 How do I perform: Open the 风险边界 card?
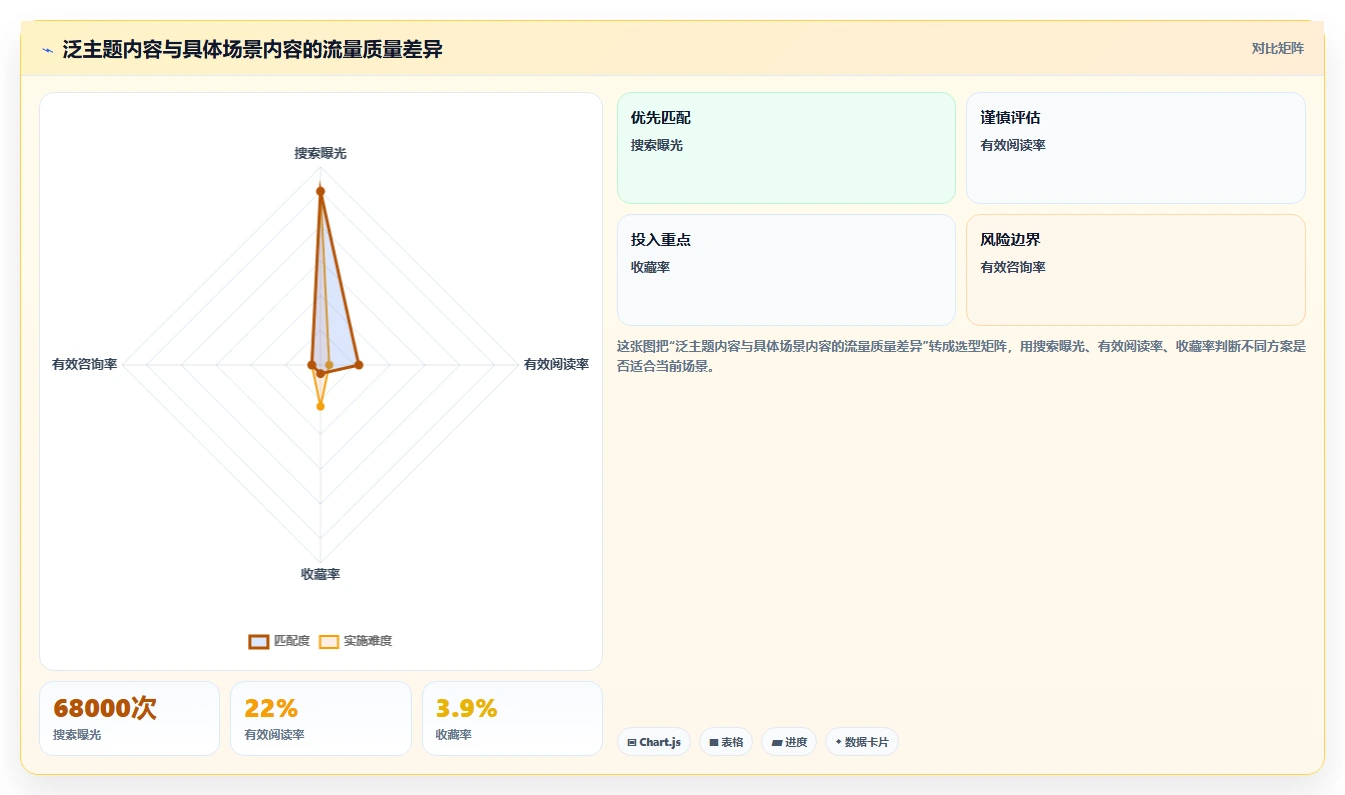click(x=1136, y=270)
